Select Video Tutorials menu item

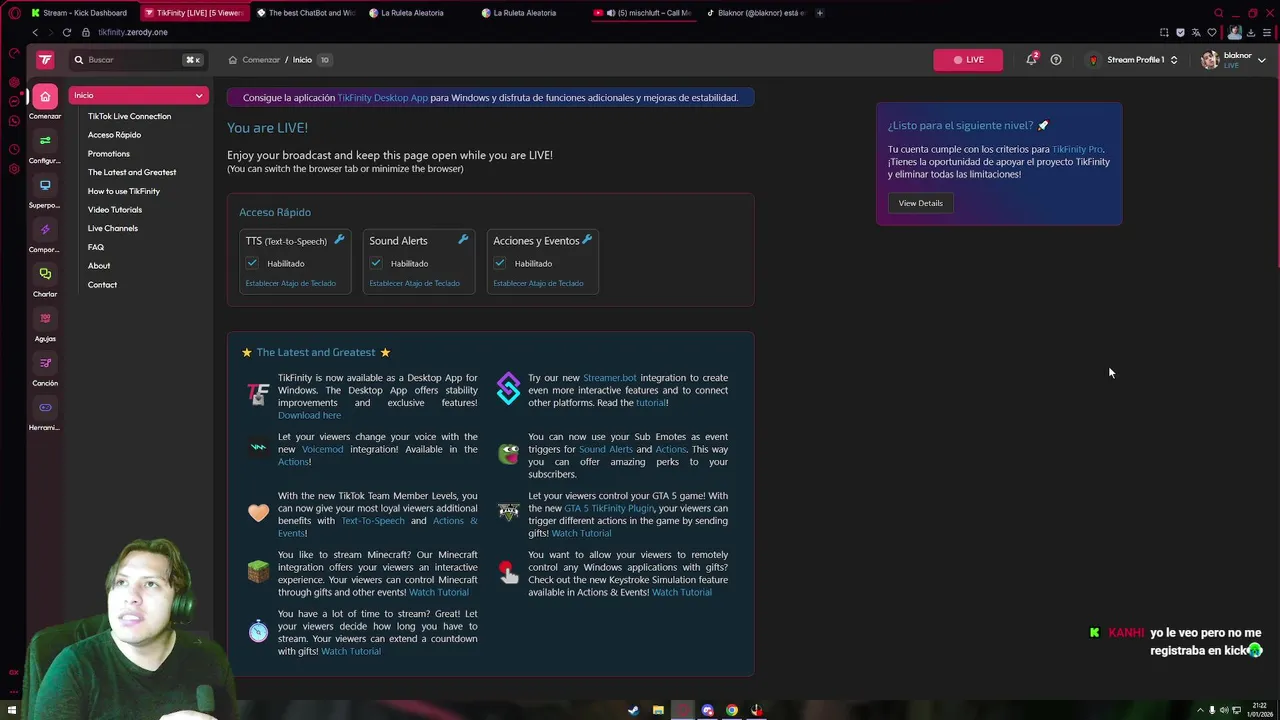(x=114, y=210)
